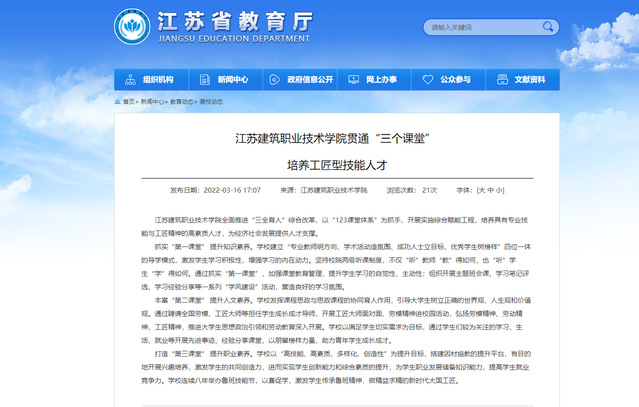
Task: Click the Jiangsu Education Department lotus logo
Action: [x=130, y=27]
